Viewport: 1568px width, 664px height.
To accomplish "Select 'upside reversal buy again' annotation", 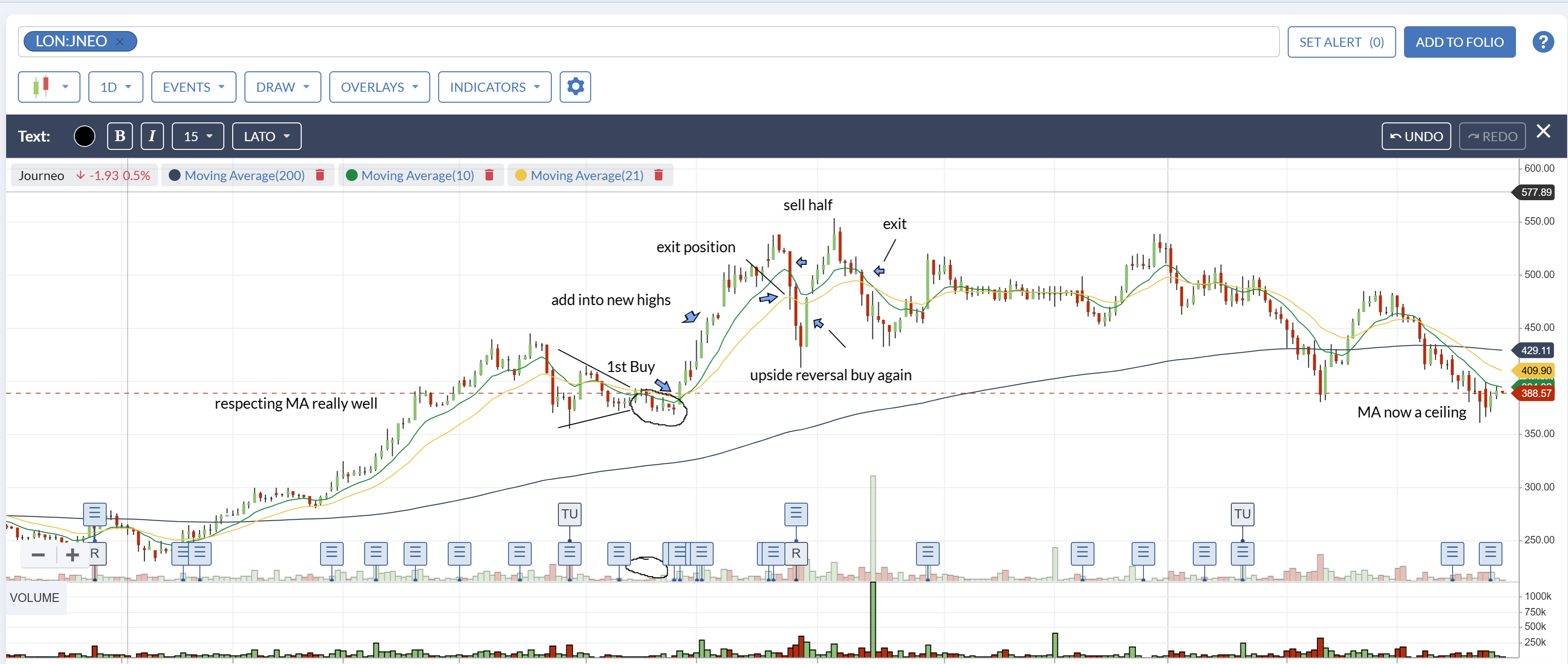I will (x=830, y=375).
